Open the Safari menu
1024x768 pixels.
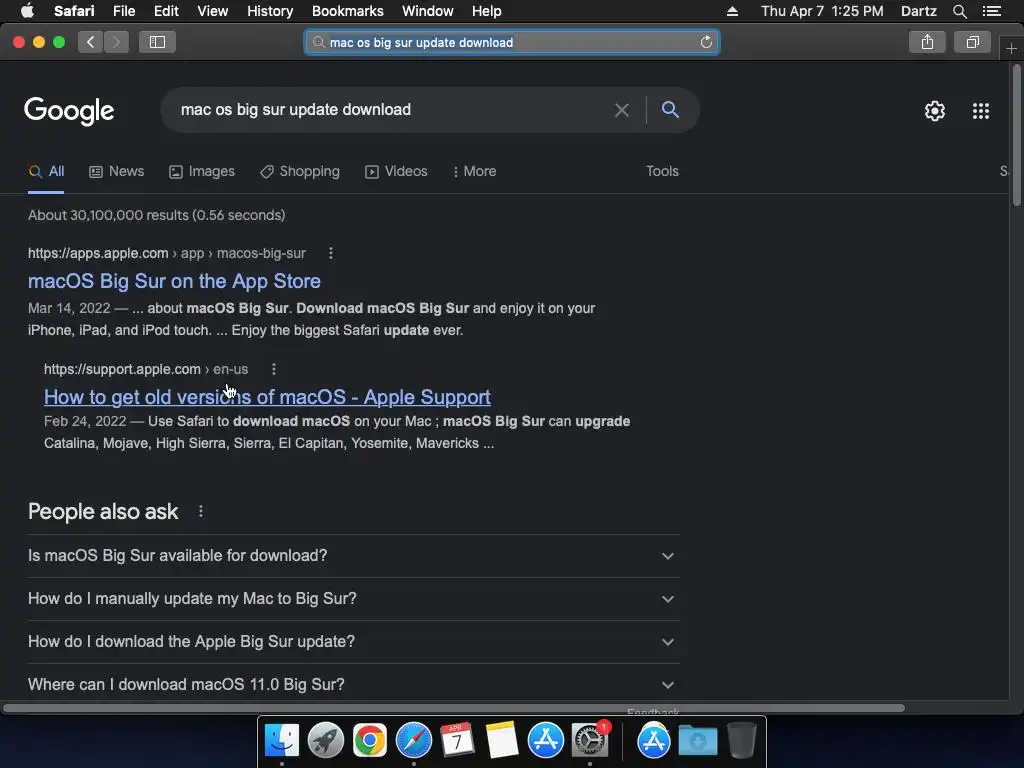click(74, 11)
